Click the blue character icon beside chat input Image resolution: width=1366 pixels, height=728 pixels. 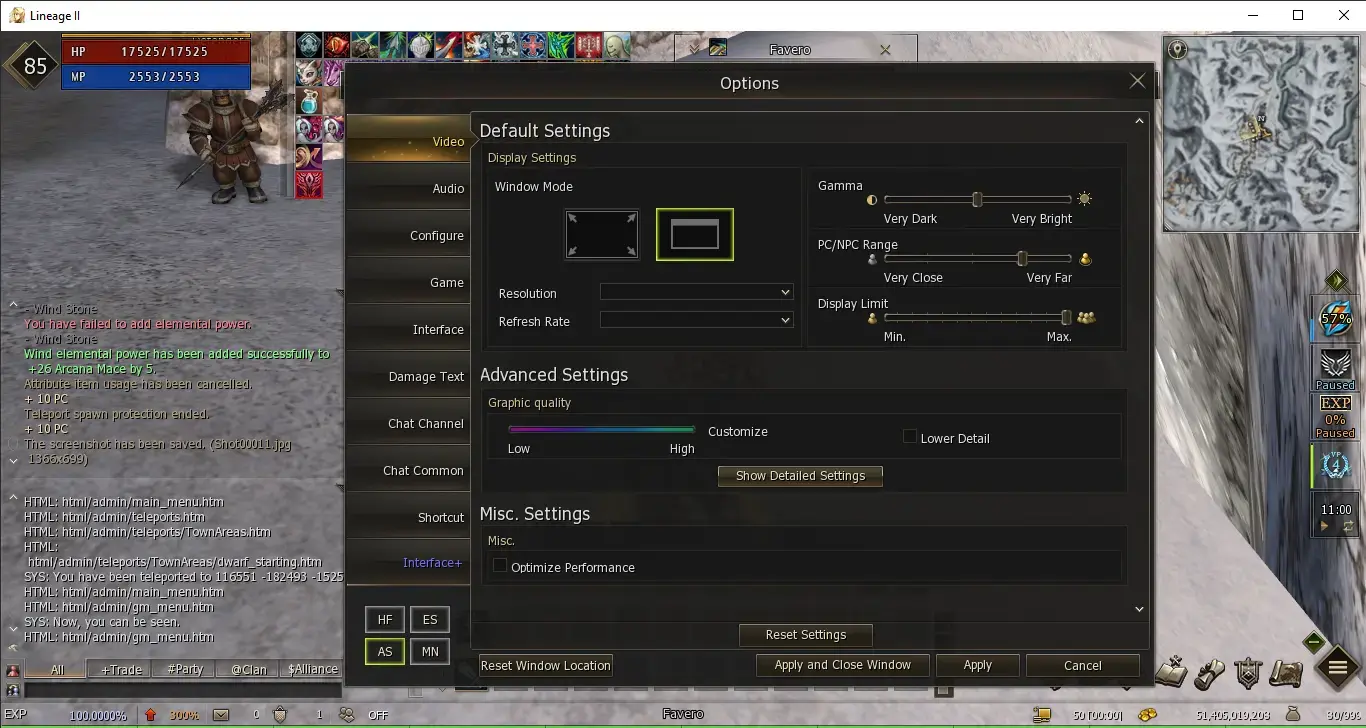click(x=13, y=690)
